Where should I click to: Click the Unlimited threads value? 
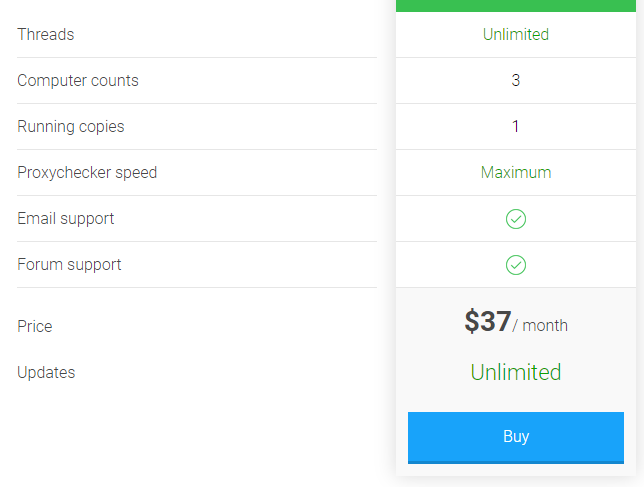click(x=516, y=34)
